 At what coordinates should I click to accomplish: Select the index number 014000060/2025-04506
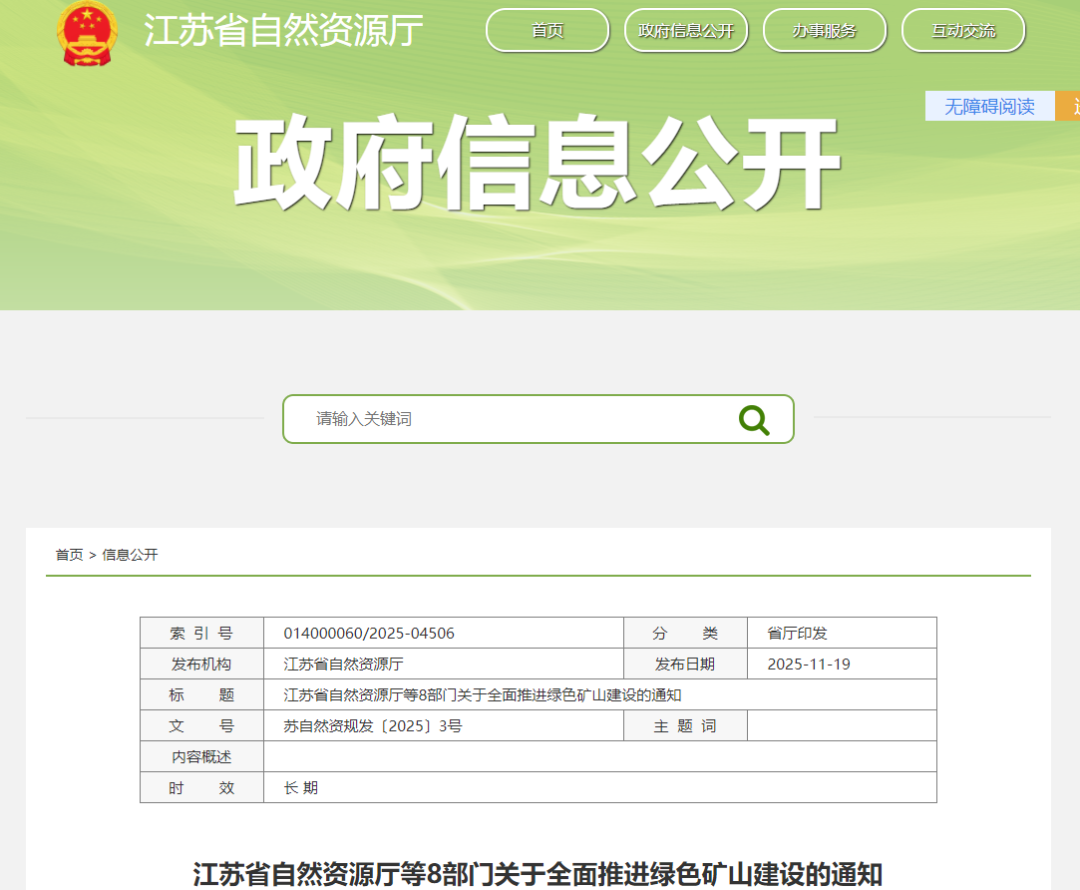tap(369, 633)
